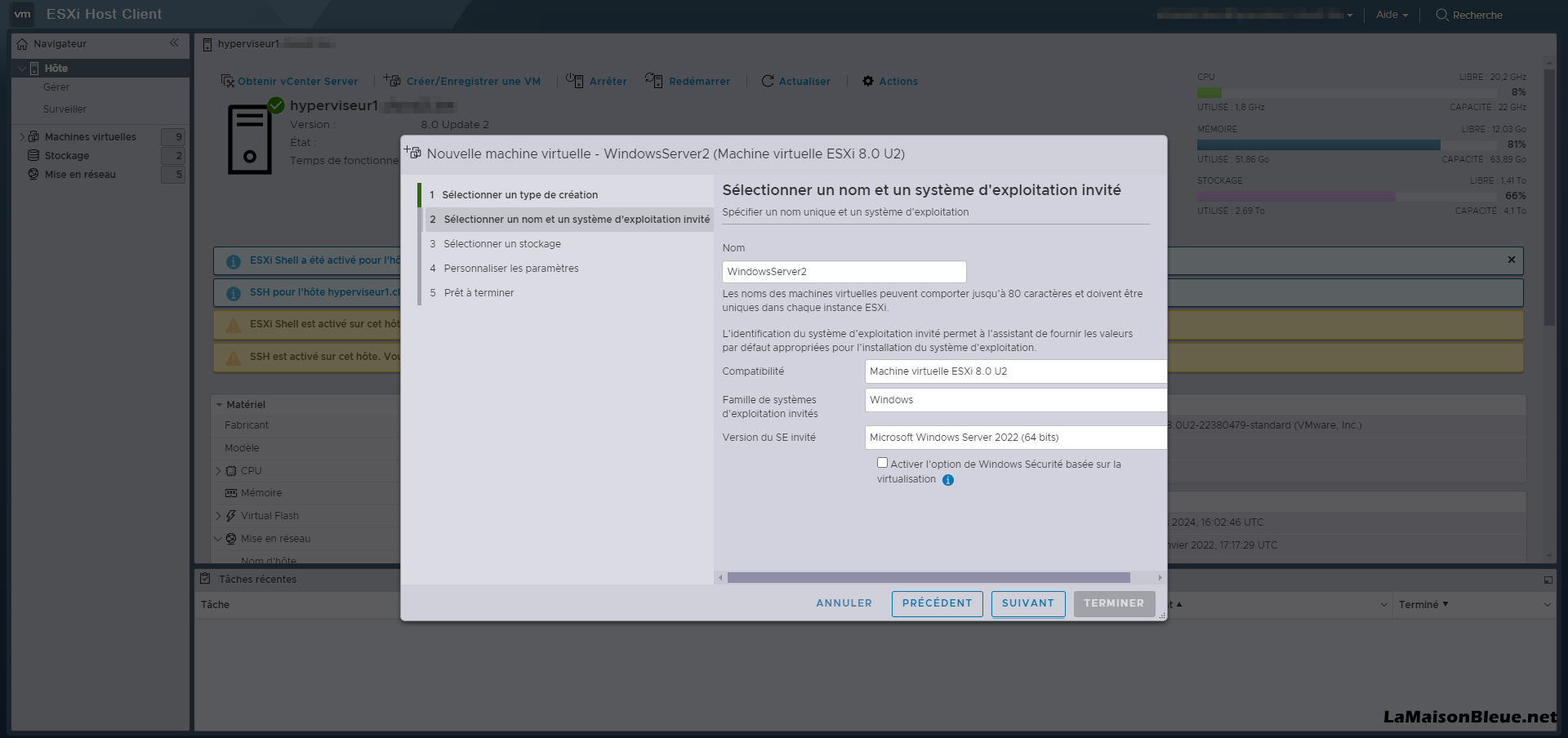Expand the CPU hardware row

(218, 471)
